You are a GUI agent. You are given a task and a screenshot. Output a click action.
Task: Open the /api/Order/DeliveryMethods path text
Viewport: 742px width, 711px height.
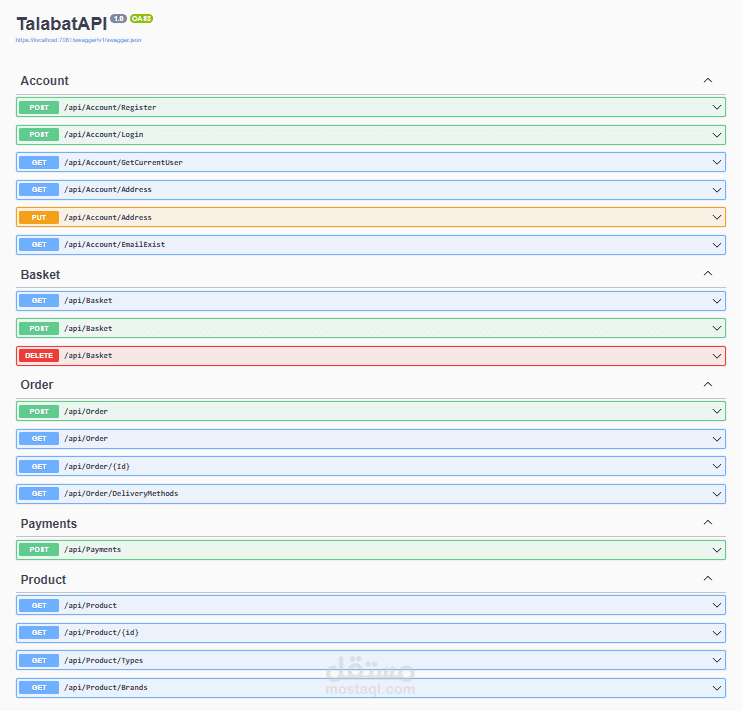(x=121, y=493)
